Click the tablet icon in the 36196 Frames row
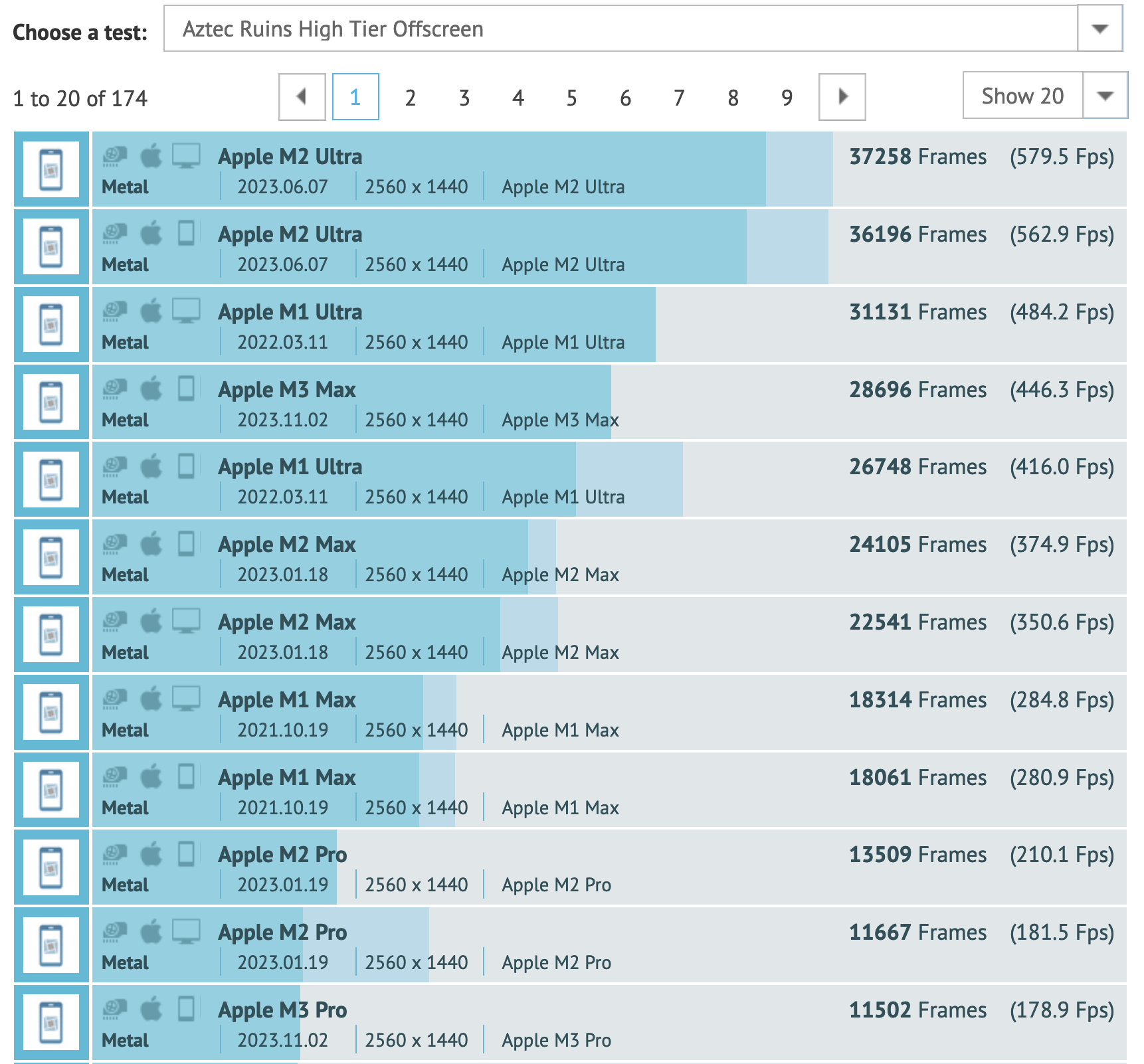The image size is (1144, 1064). 186,233
